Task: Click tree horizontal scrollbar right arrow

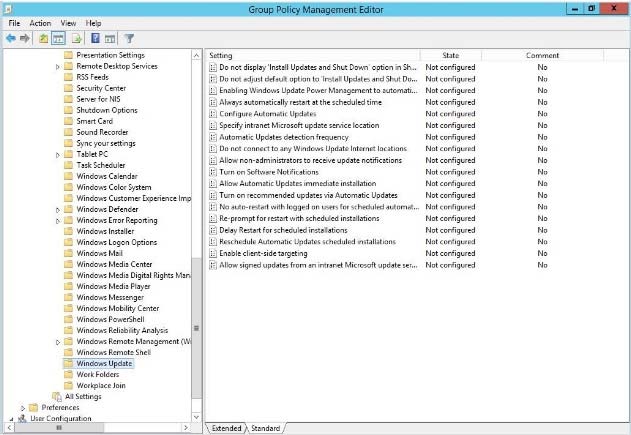Action: (186, 427)
